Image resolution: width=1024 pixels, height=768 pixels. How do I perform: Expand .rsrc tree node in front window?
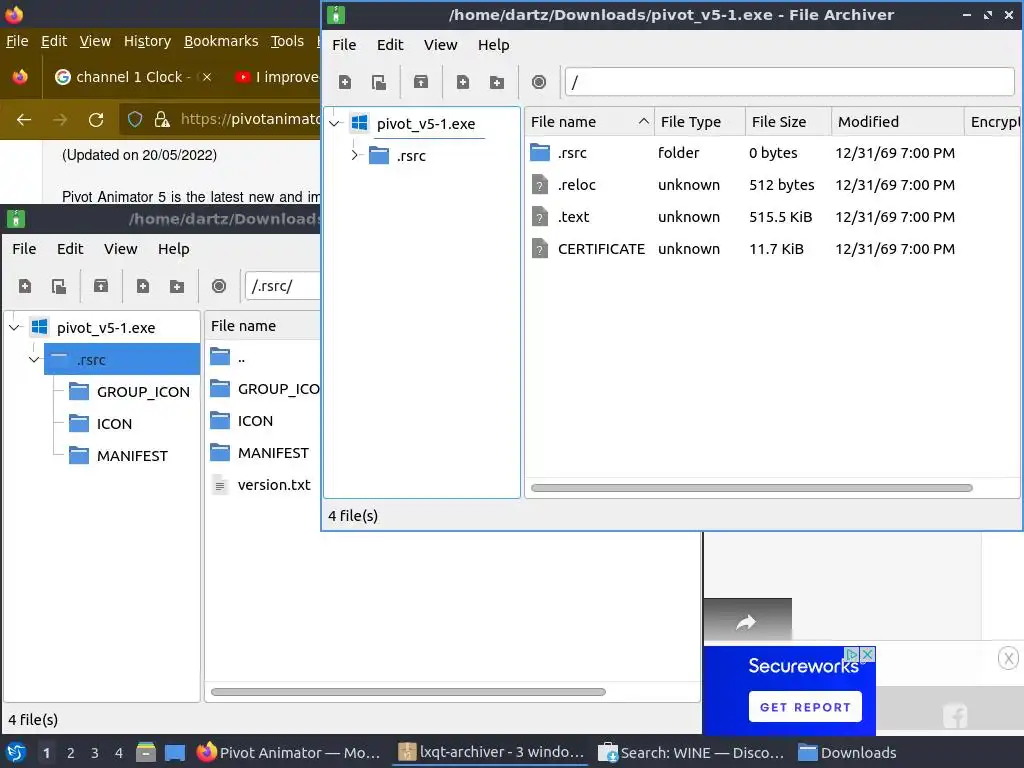click(355, 155)
